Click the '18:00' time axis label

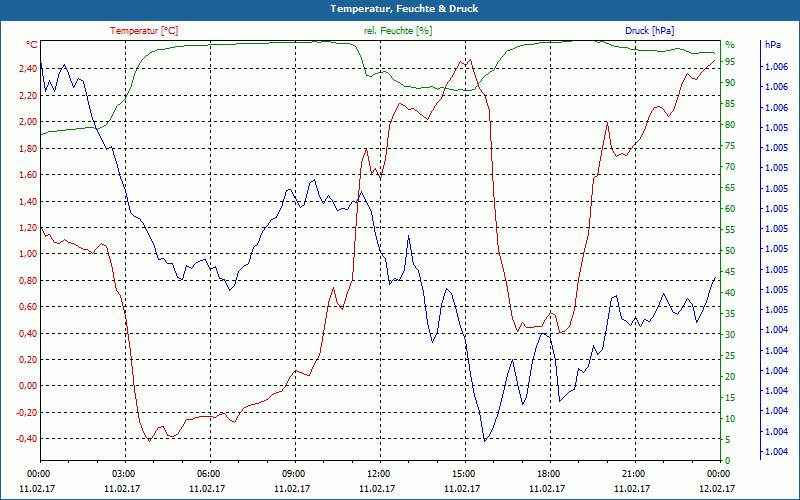point(548,473)
